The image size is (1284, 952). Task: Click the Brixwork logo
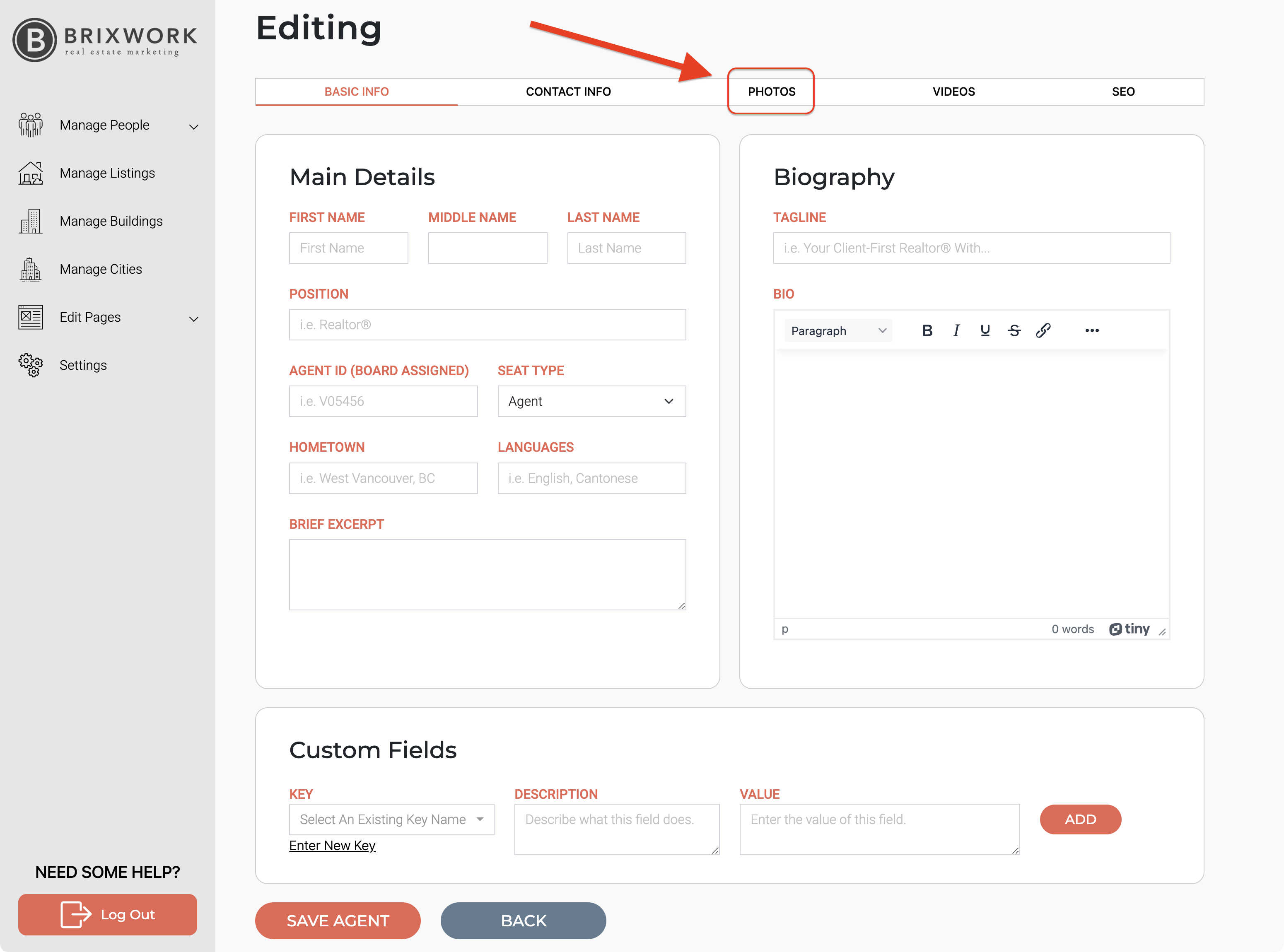click(104, 39)
